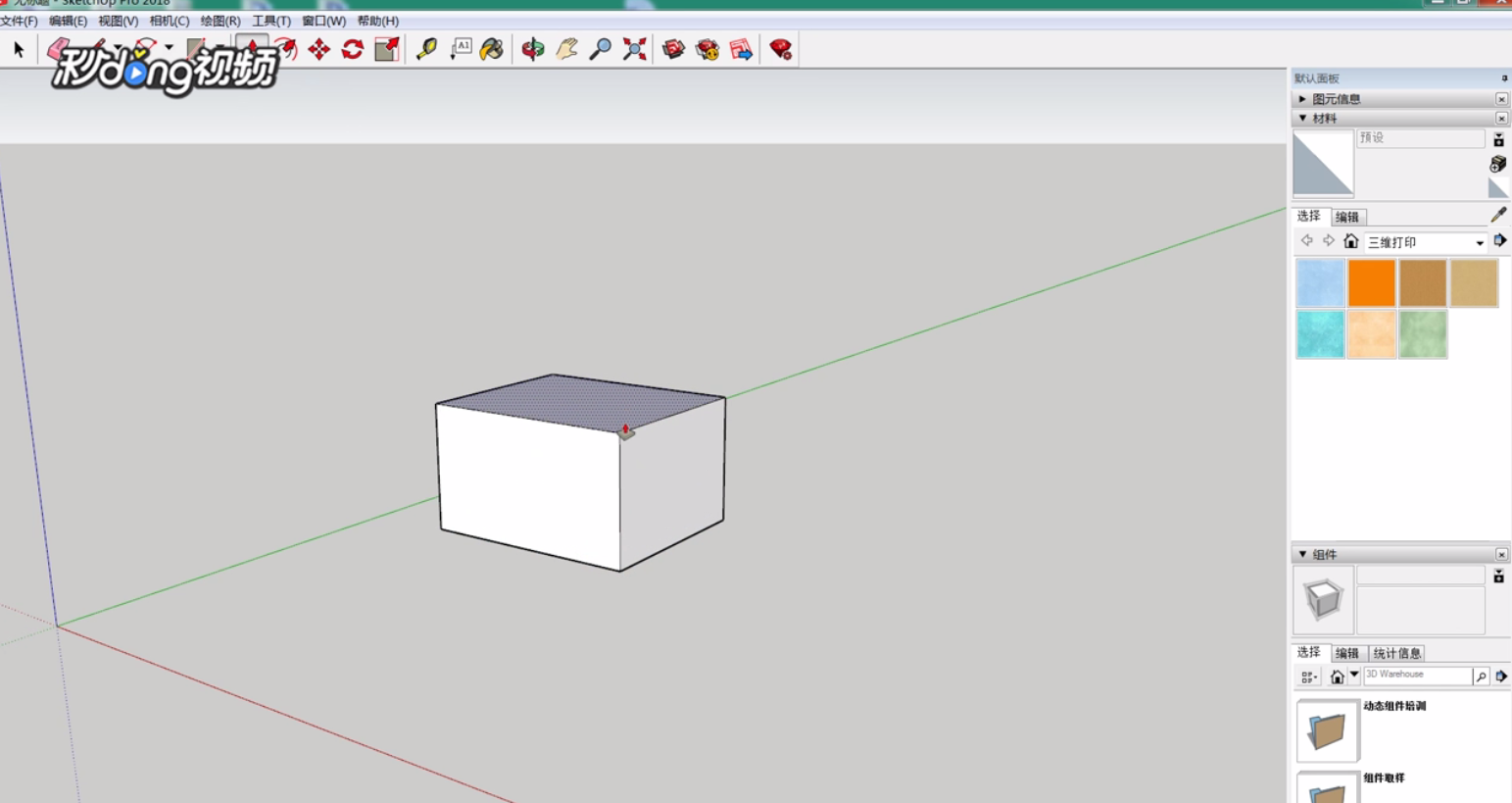1512x803 pixels.
Task: Select the orange material swatch
Action: pyautogui.click(x=1371, y=283)
